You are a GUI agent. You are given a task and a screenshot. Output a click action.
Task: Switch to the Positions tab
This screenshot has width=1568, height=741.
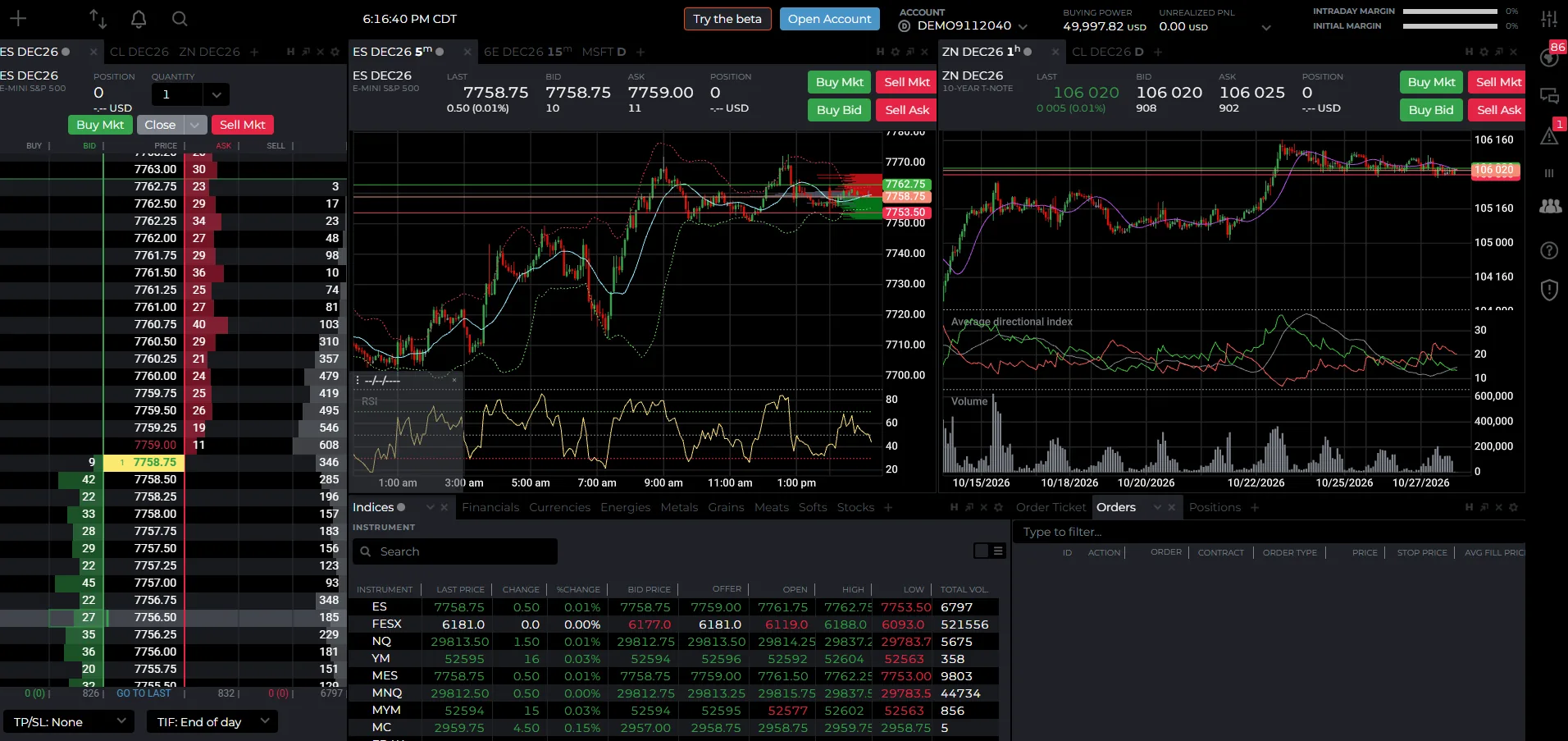pos(1215,507)
